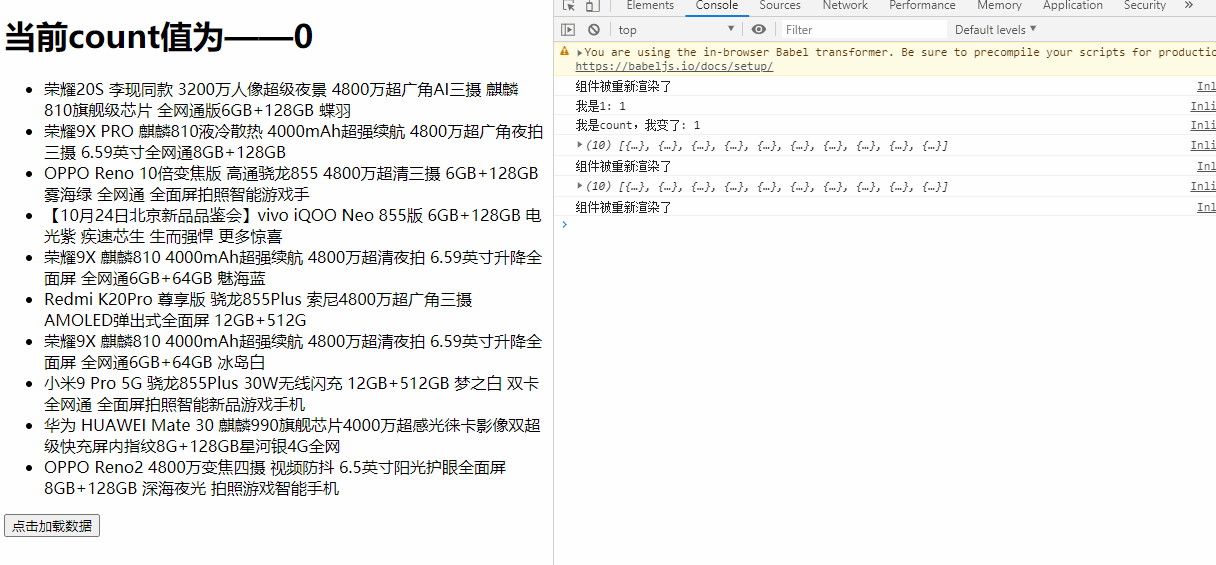The width and height of the screenshot is (1216, 565).
Task: Expand the Babel transformer warning message
Action: click(x=580, y=52)
